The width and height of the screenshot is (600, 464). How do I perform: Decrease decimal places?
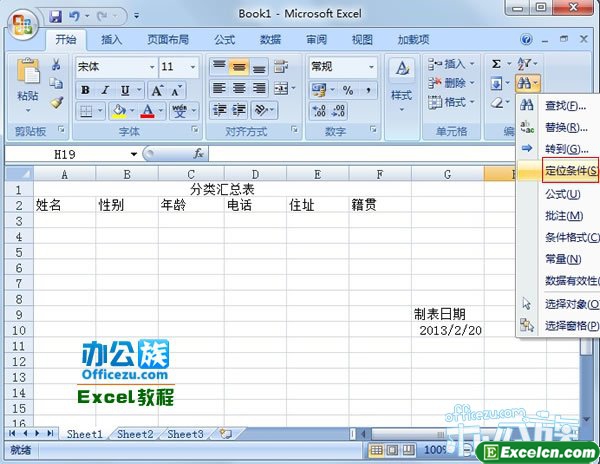pyautogui.click(x=338, y=111)
